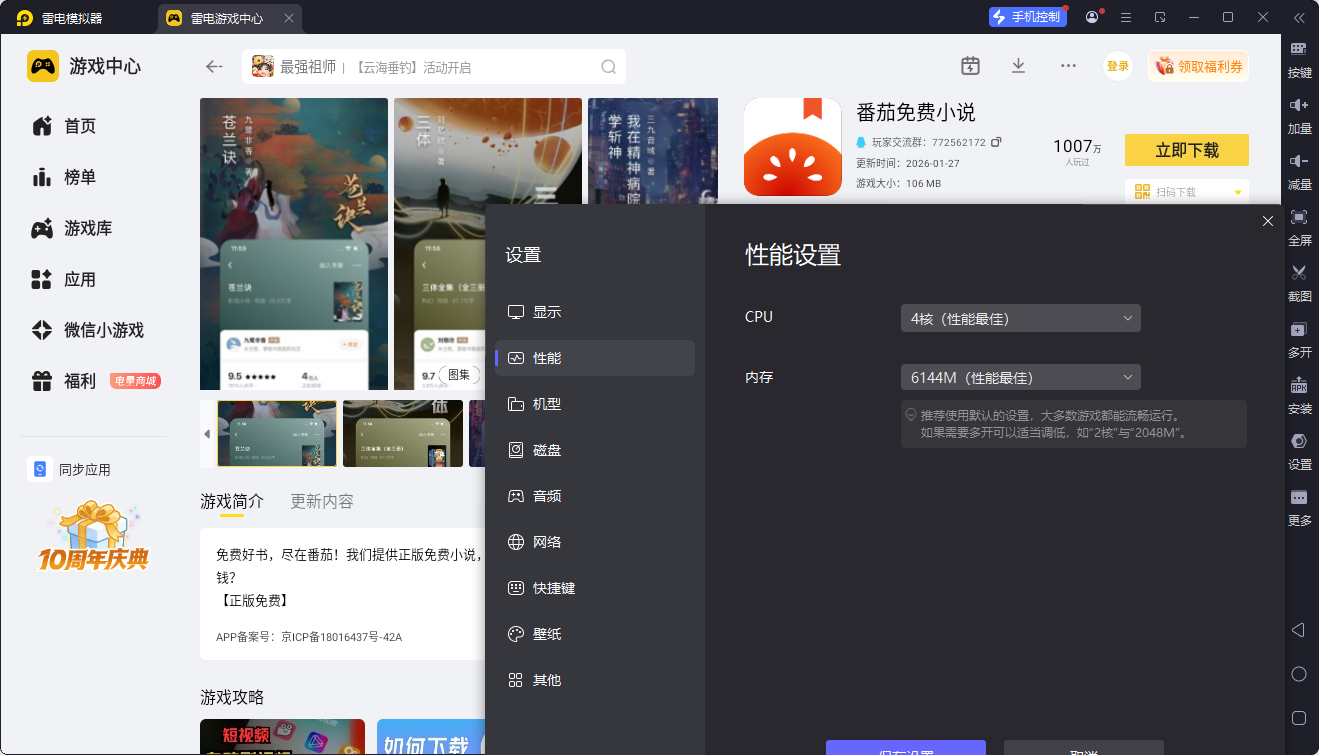Image resolution: width=1319 pixels, height=755 pixels.
Task: Click the 立即下载 download button
Action: [x=1186, y=150]
